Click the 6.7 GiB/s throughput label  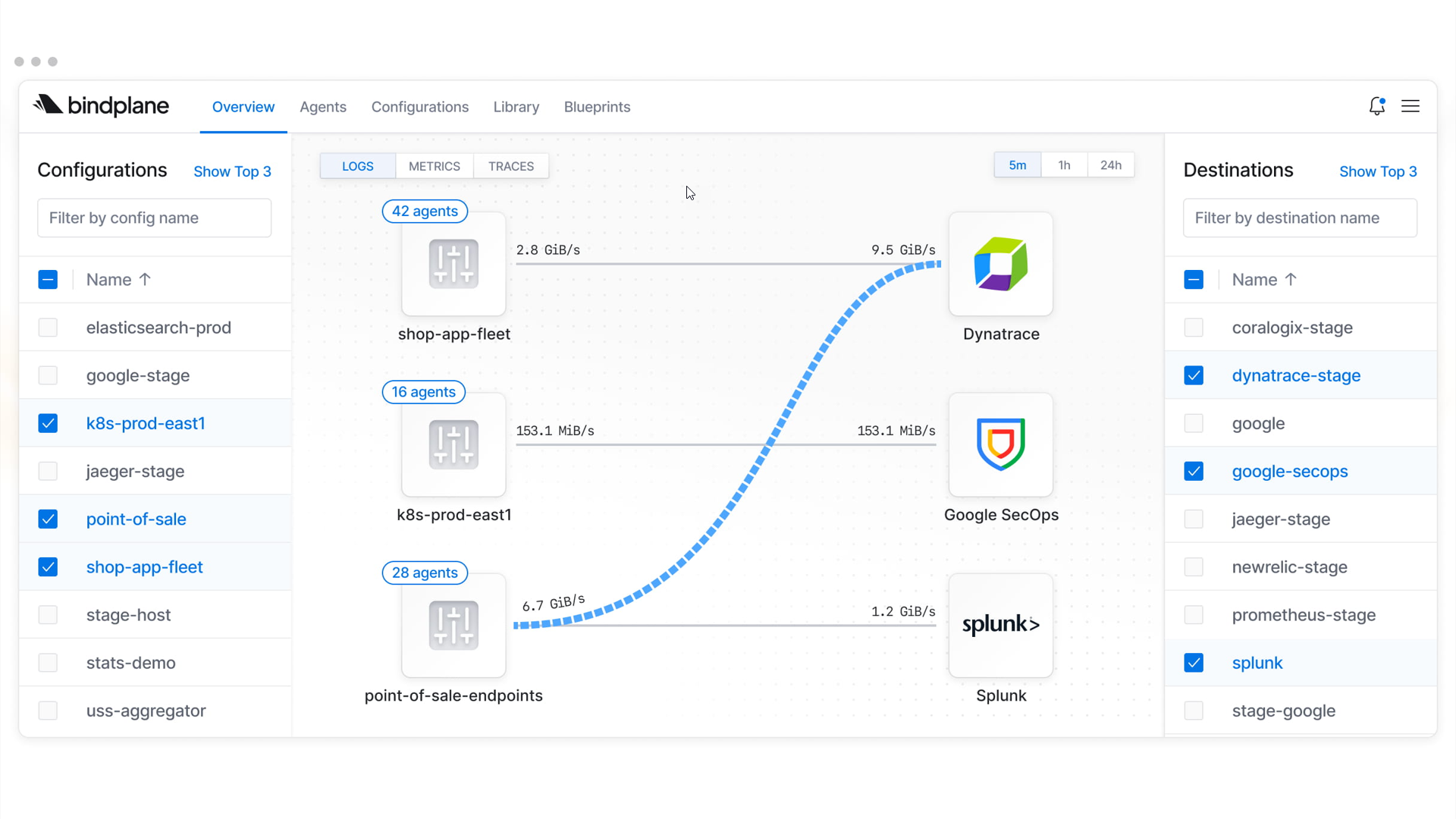[554, 603]
